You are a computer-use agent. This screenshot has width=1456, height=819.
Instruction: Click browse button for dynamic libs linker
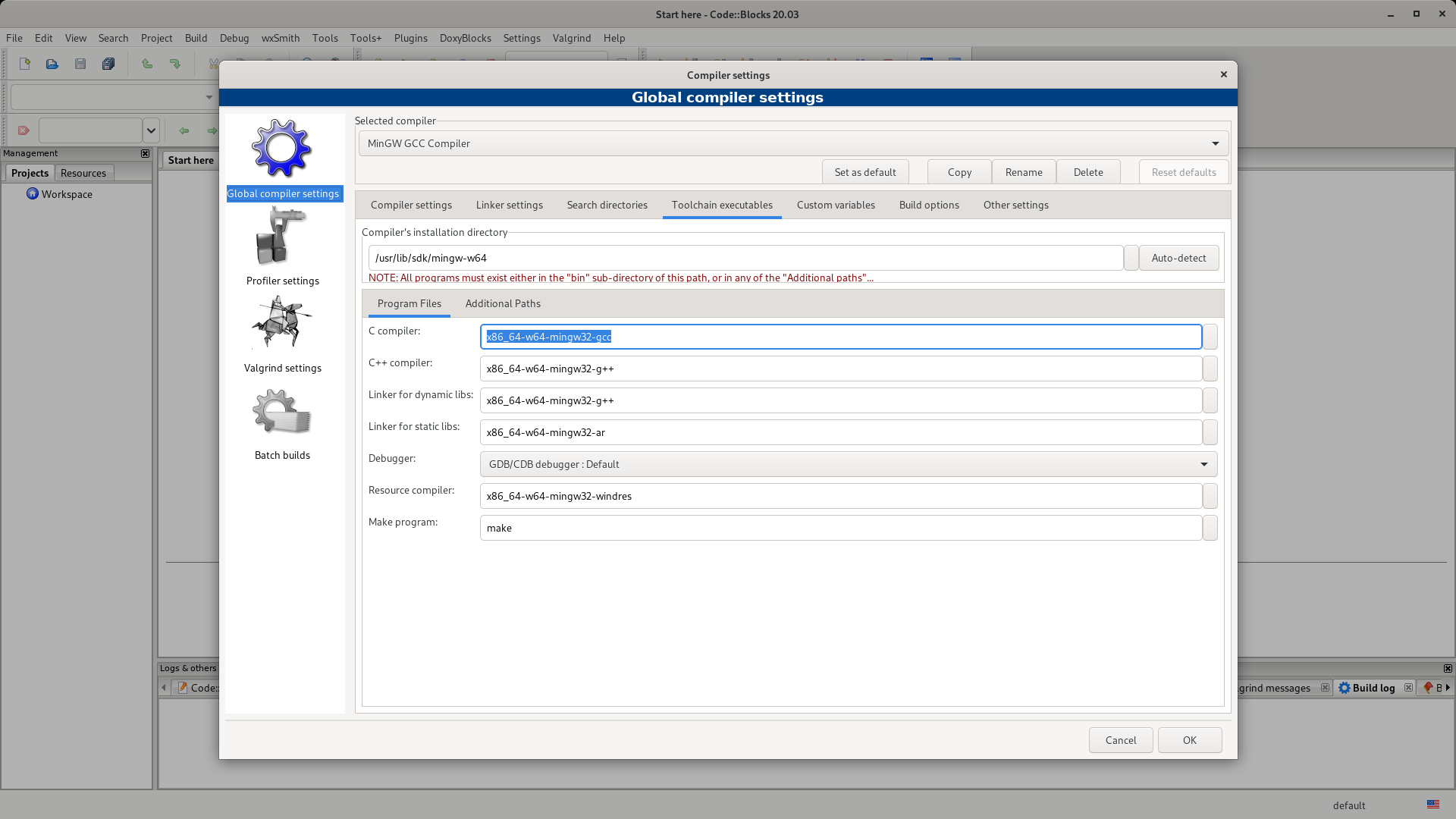tap(1210, 400)
